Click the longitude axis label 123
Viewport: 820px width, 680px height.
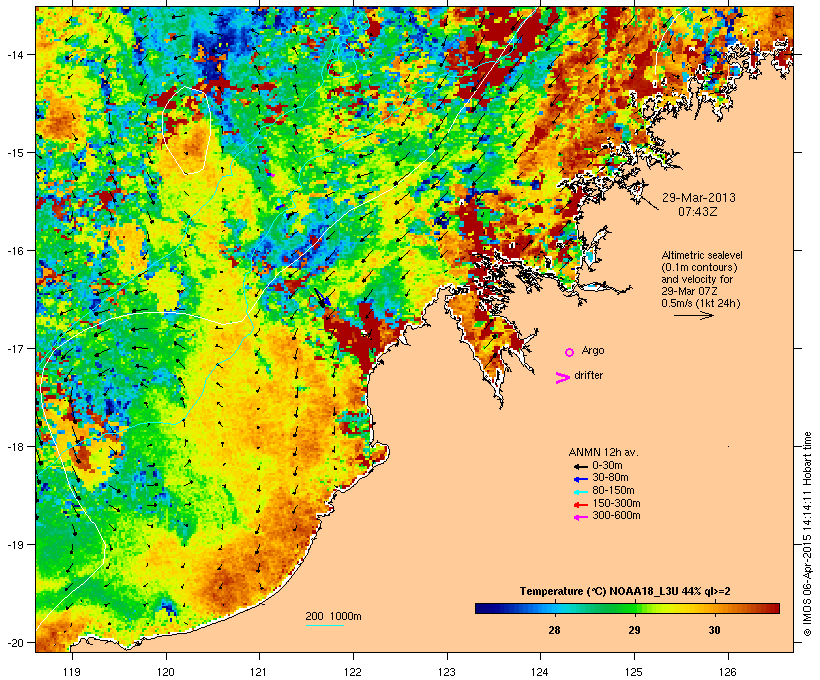[447, 672]
